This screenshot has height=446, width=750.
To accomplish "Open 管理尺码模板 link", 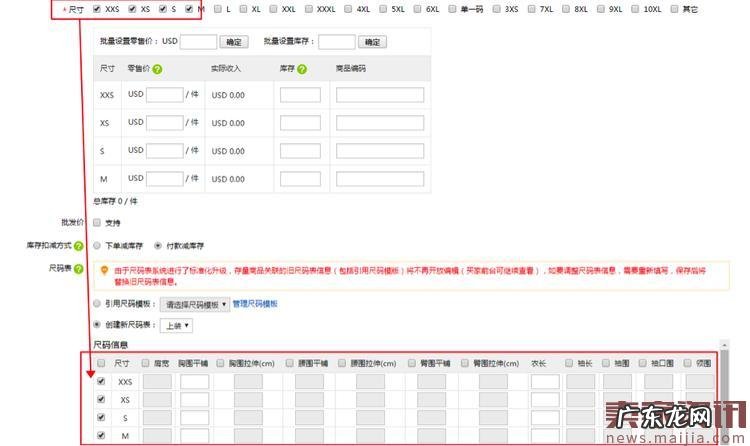I will 255,303.
